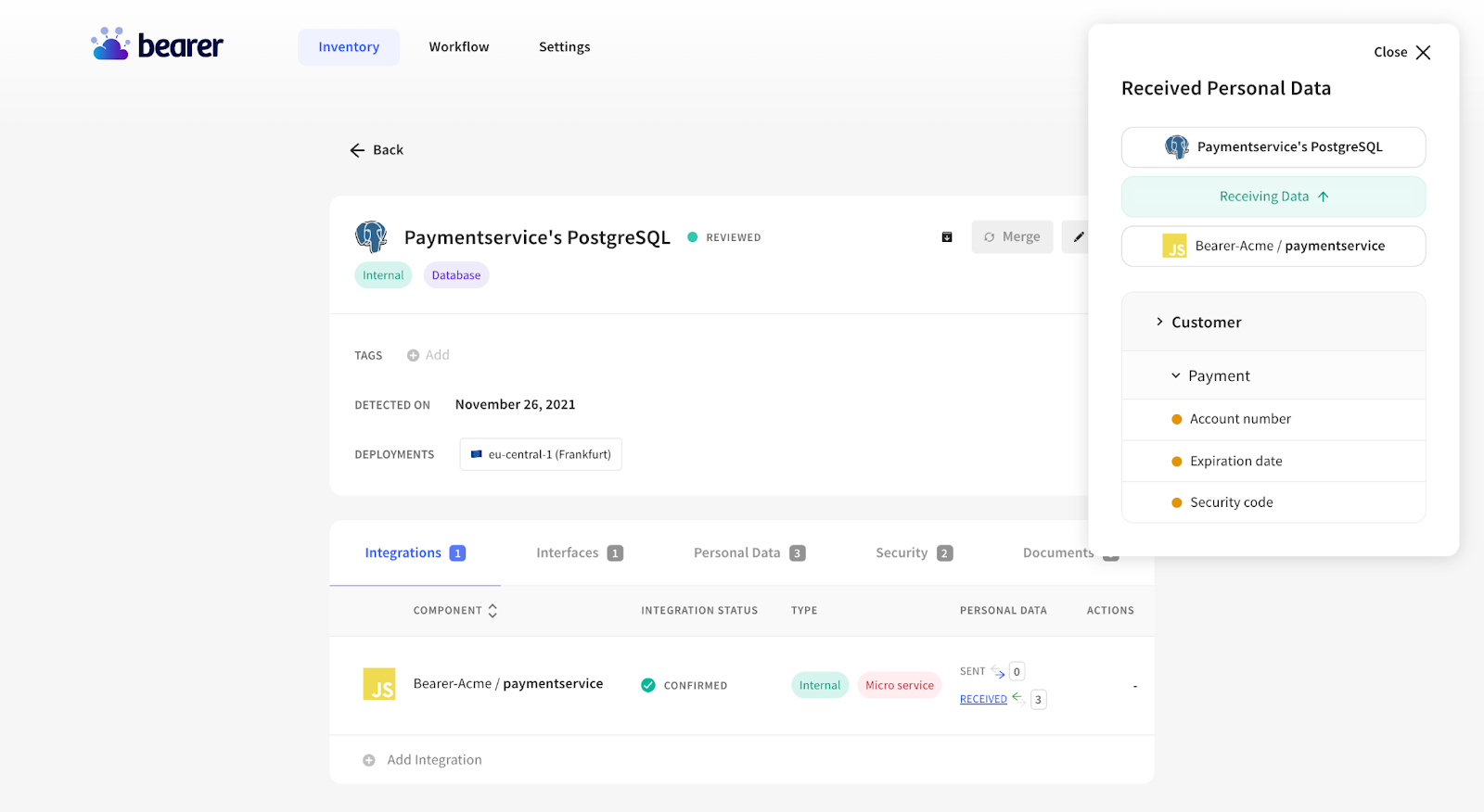
Task: Click the PostgreSQL elephant icon next to the title
Action: (x=371, y=237)
